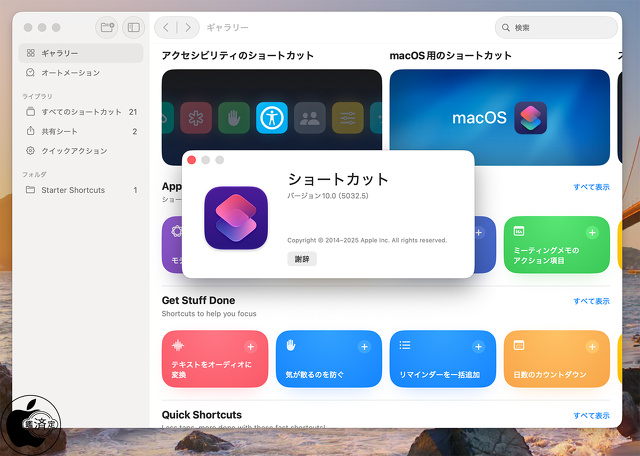Click the list icon on リマインダーを一括追加 card
640x456 pixels.
pyautogui.click(x=405, y=345)
